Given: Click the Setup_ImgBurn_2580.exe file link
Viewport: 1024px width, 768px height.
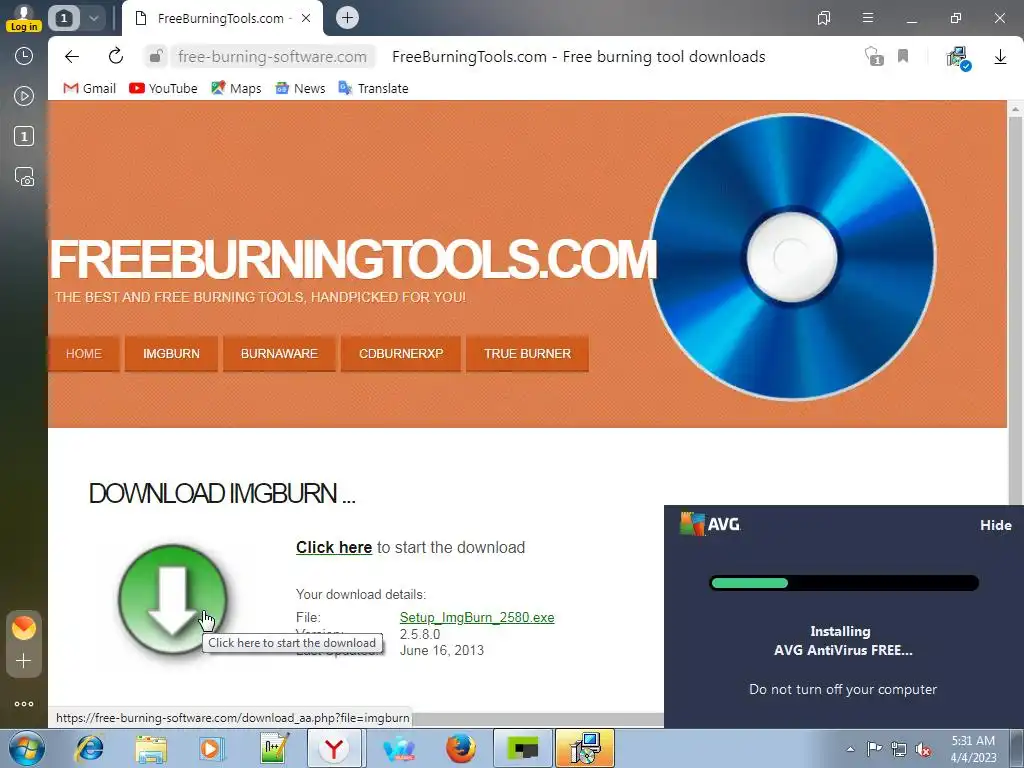Looking at the screenshot, I should [477, 617].
